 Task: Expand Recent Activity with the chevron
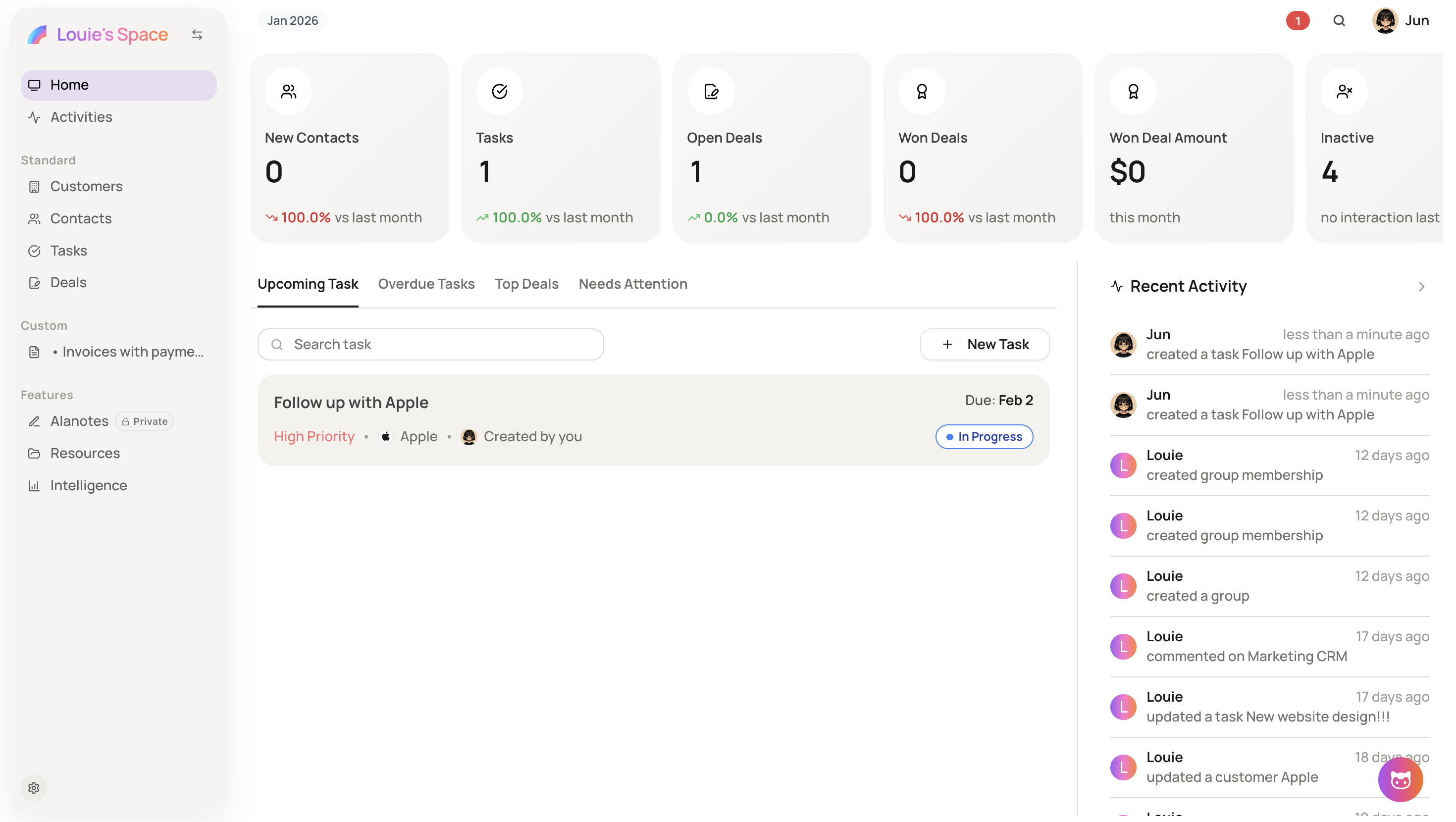coord(1420,287)
